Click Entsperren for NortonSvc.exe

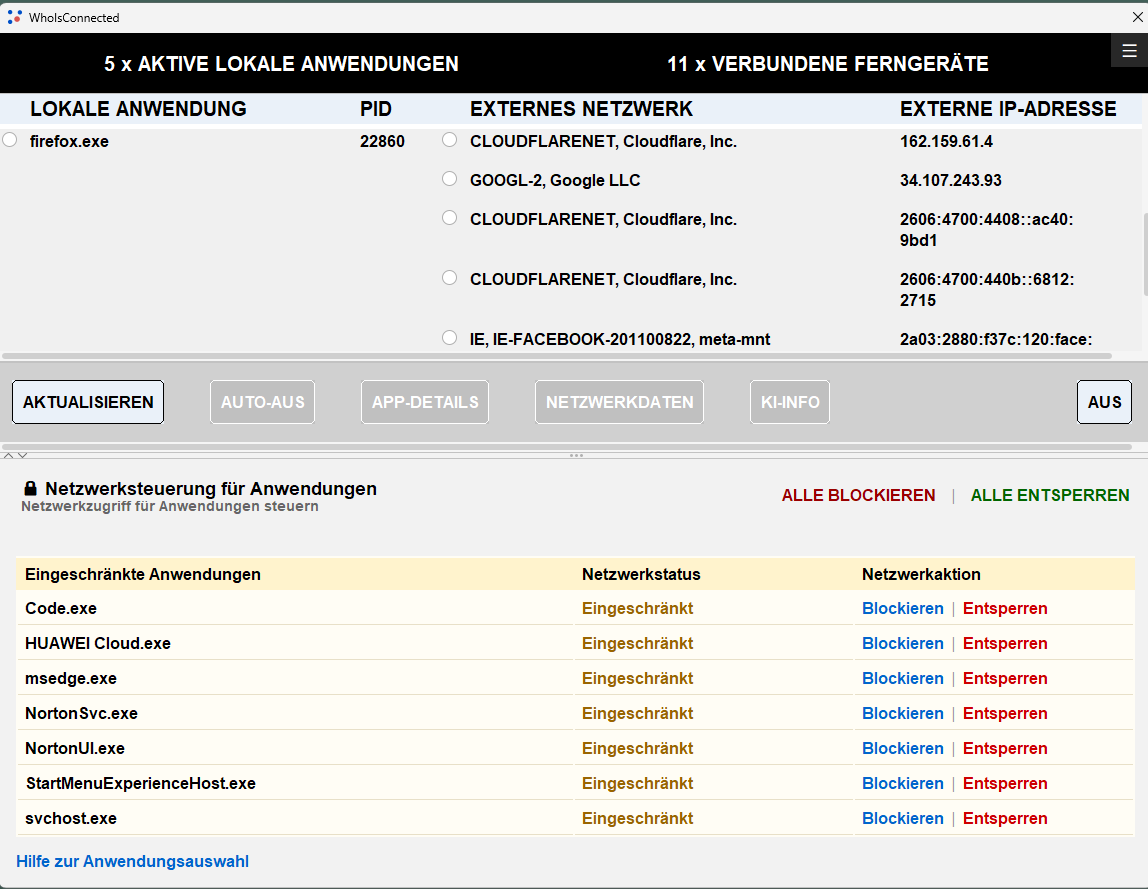click(x=1004, y=713)
